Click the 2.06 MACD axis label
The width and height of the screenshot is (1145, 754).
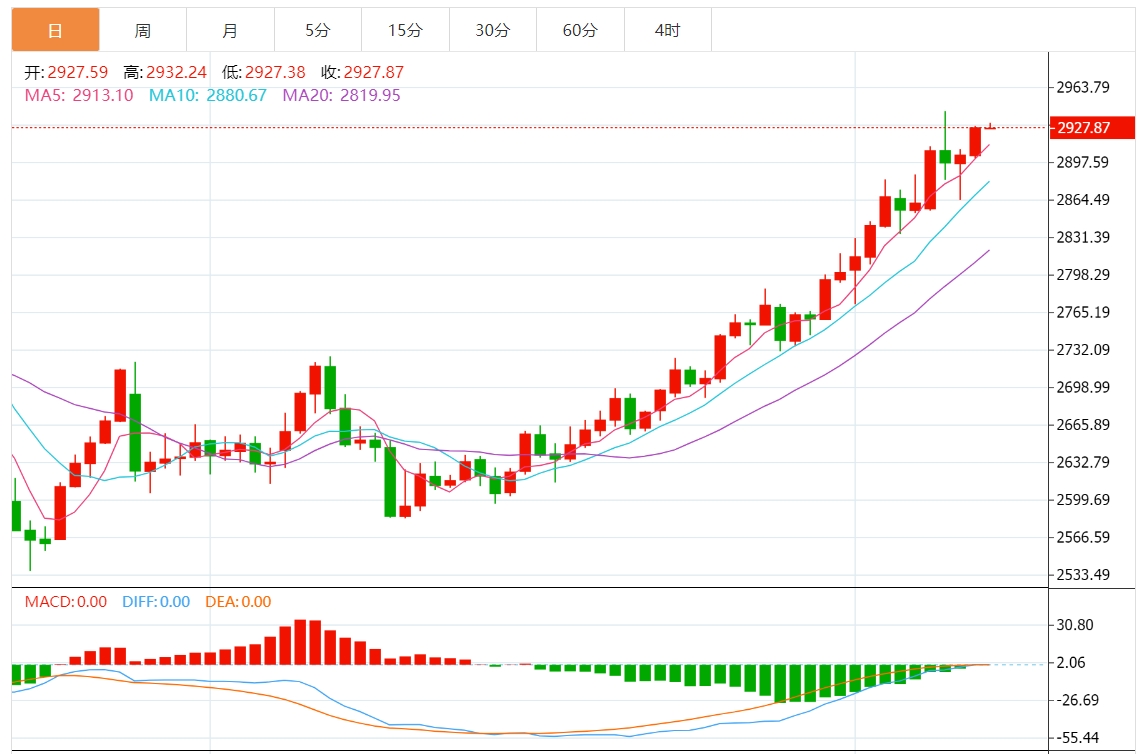(x=1071, y=663)
